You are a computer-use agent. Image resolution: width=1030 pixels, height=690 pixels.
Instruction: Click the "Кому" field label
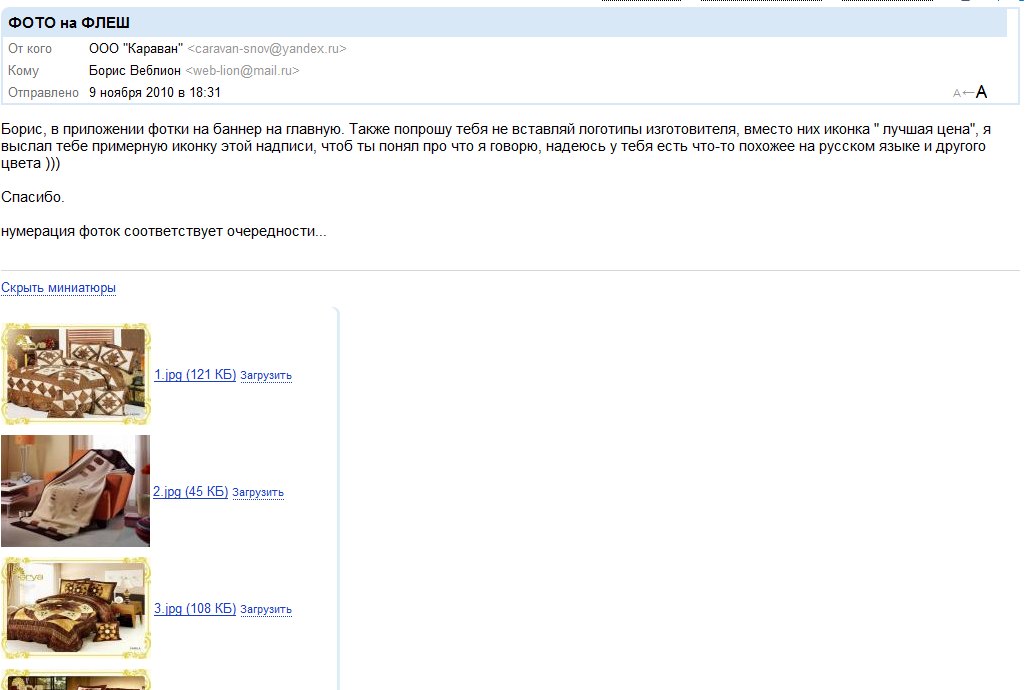pyautogui.click(x=24, y=70)
